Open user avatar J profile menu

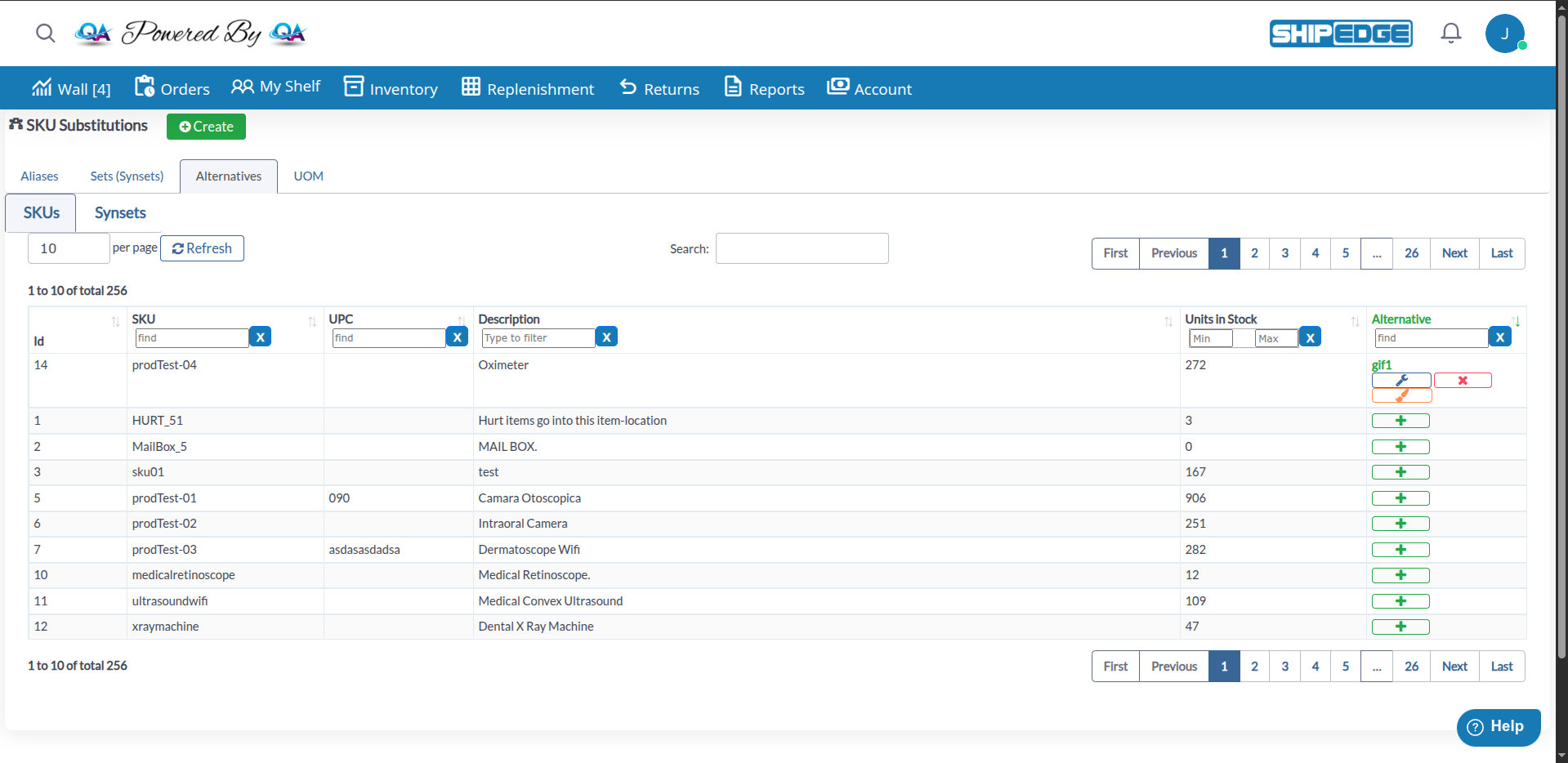click(1504, 33)
